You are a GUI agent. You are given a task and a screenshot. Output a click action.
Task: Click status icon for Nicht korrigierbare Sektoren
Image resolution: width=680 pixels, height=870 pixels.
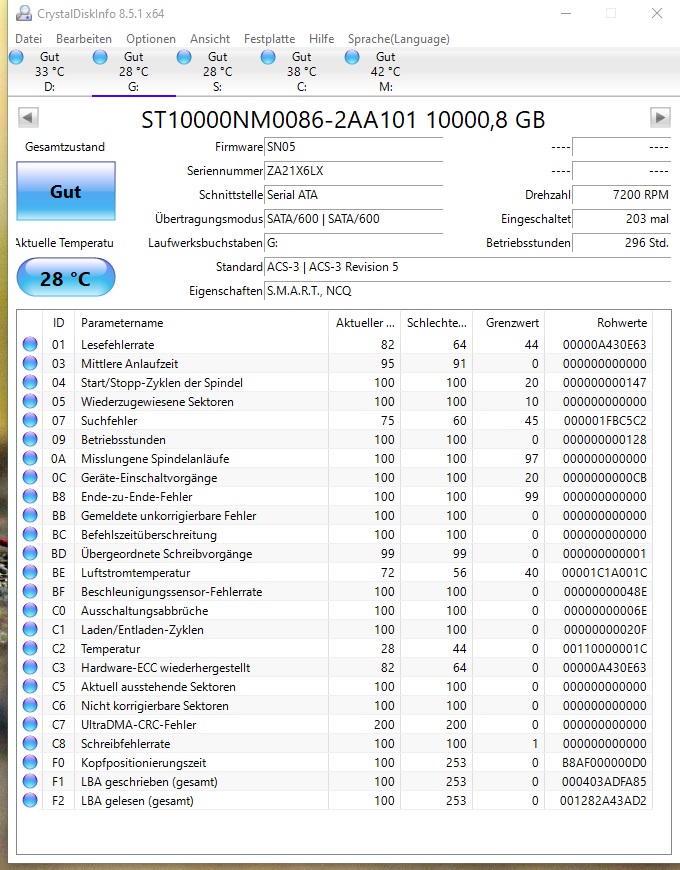[30, 705]
